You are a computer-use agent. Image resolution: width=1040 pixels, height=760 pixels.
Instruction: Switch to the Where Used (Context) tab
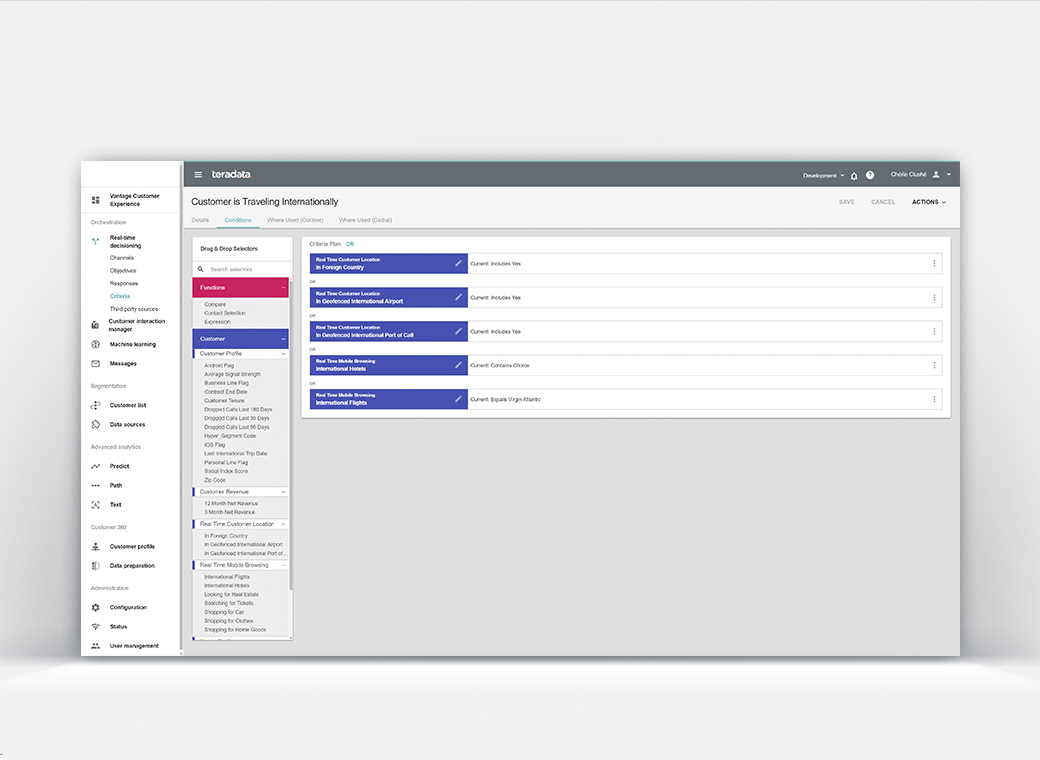(x=295, y=219)
